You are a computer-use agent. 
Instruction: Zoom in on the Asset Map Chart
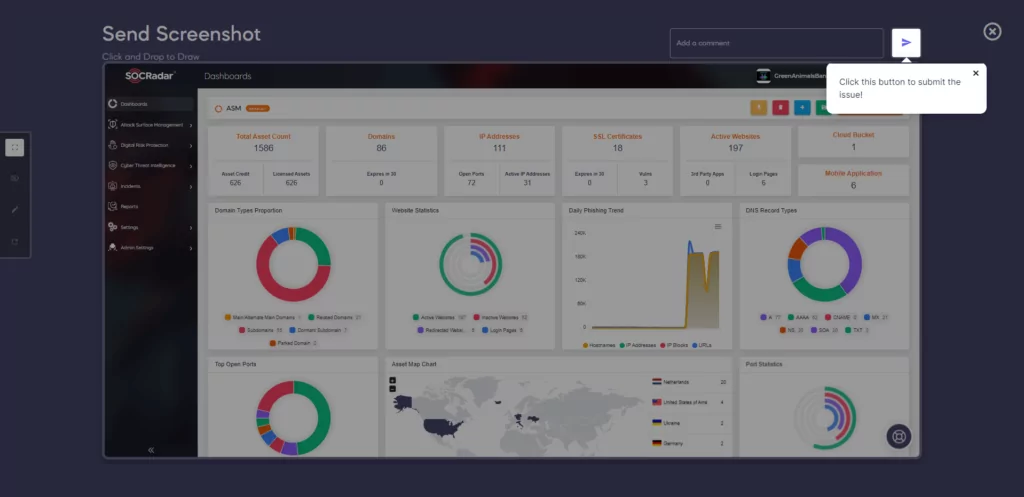392,380
